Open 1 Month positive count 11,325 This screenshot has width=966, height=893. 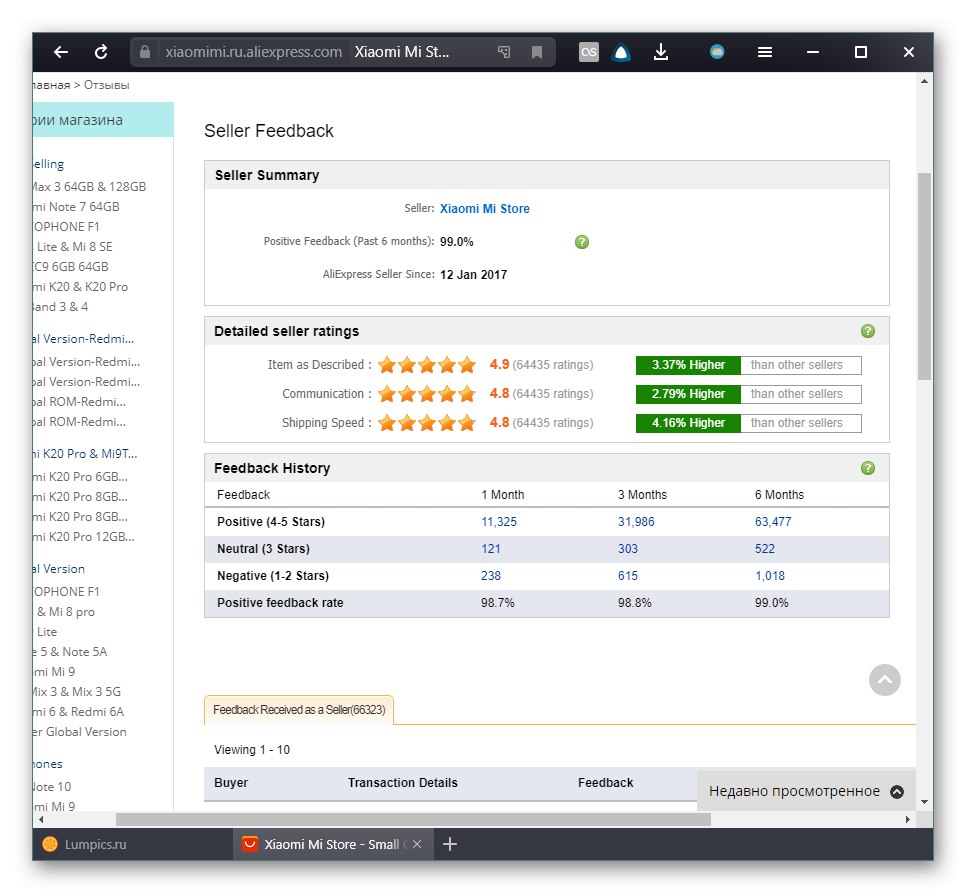click(x=498, y=522)
